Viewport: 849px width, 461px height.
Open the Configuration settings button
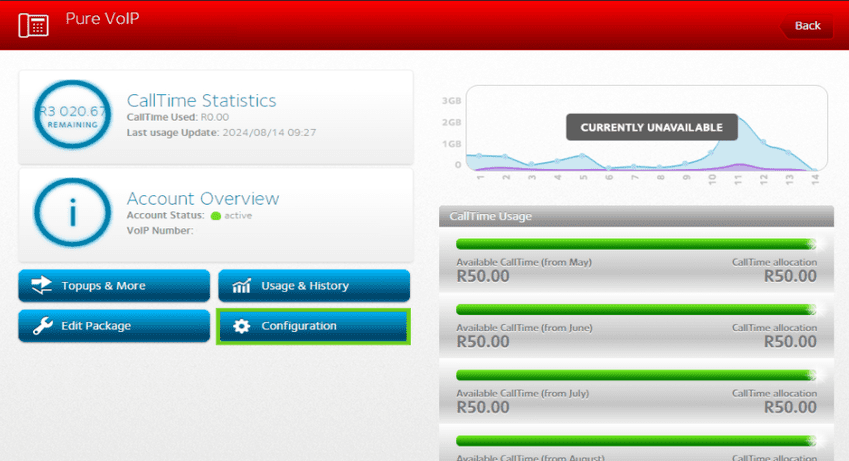coord(313,326)
